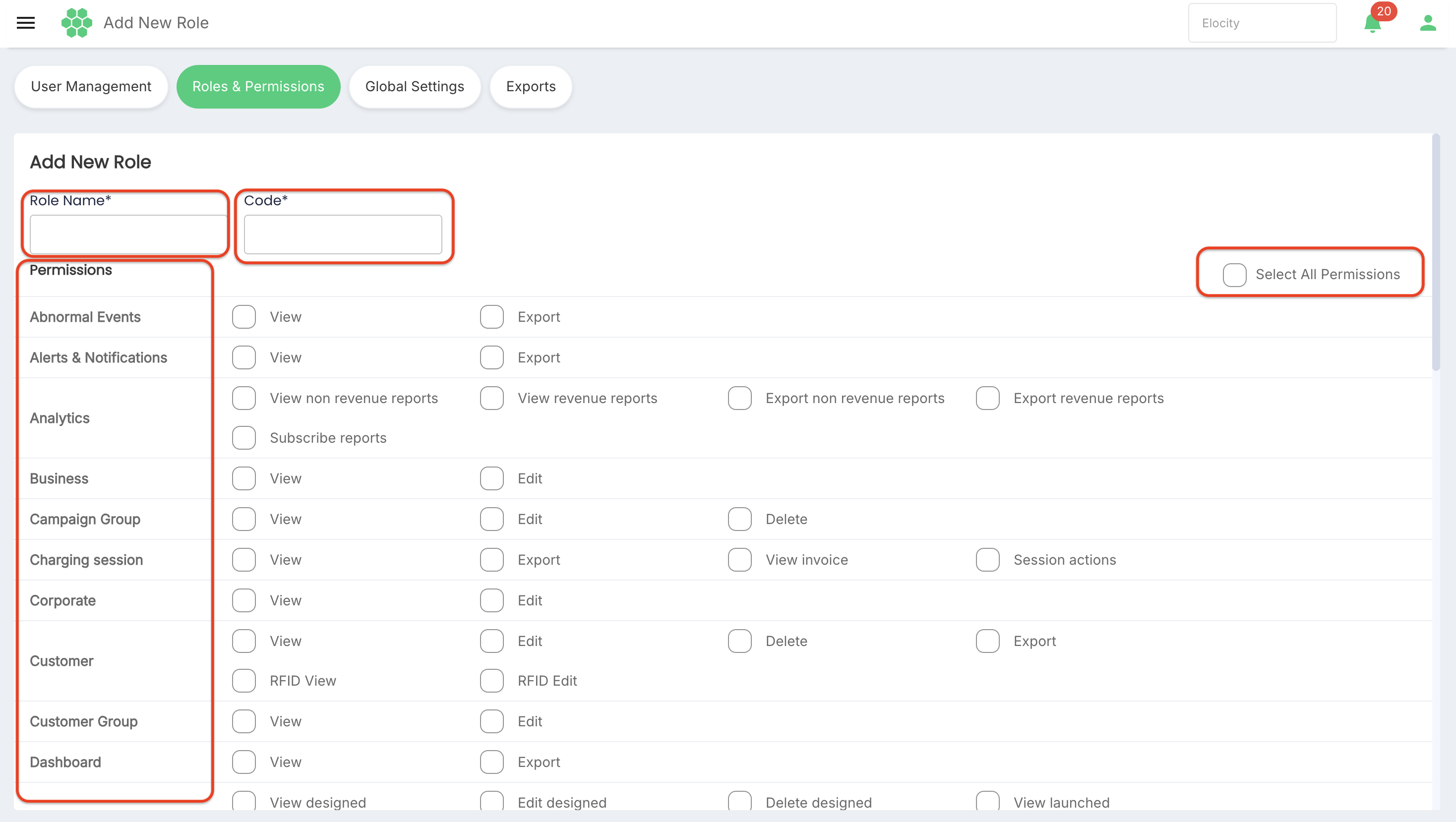Check Export revenue reports
Image resolution: width=1456 pixels, height=822 pixels.
(x=988, y=398)
